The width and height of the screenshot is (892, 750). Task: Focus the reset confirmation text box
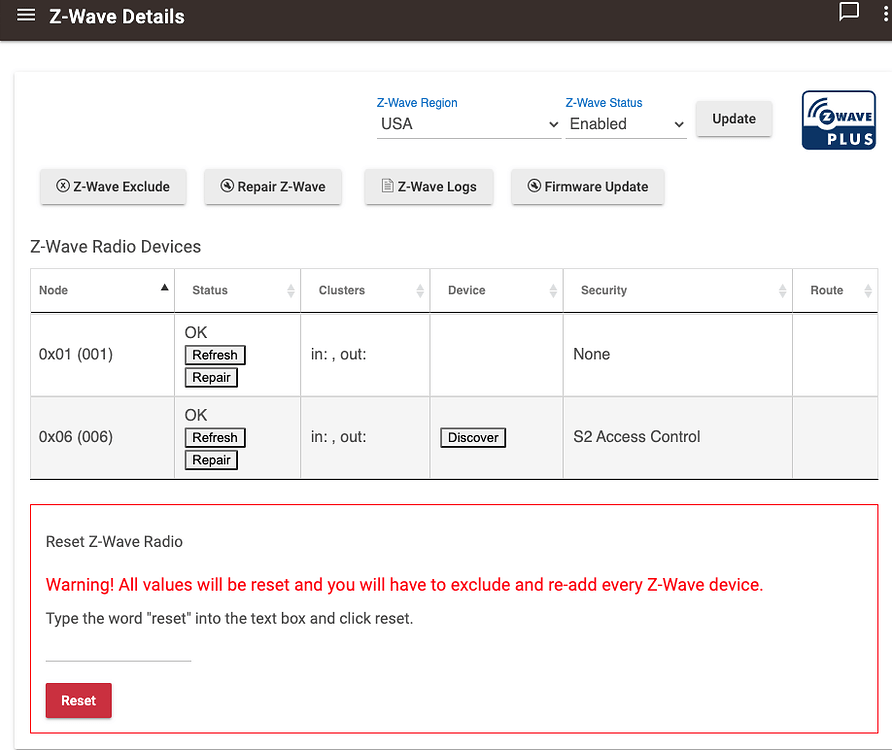(x=118, y=650)
